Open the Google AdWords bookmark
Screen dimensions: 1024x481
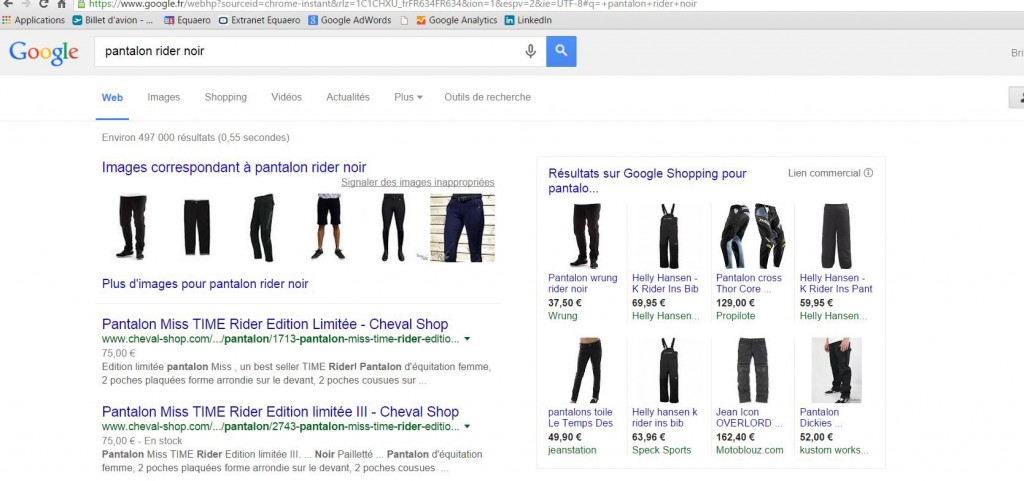click(x=349, y=20)
